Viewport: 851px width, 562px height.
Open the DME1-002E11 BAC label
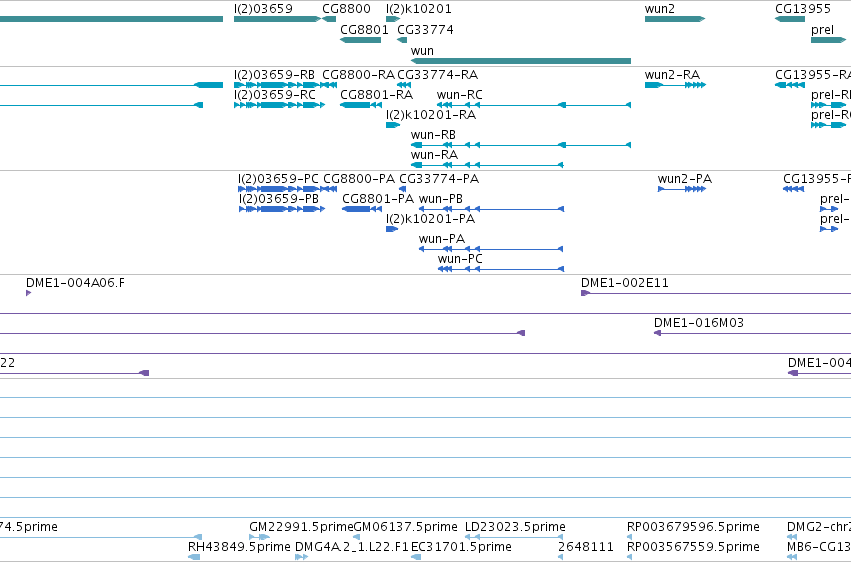[x=625, y=283]
